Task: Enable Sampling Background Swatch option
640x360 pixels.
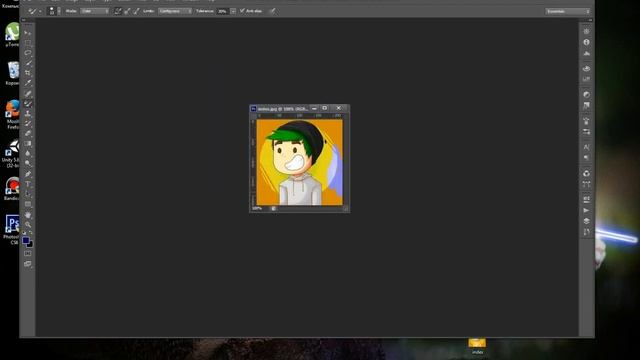Action: click(136, 11)
